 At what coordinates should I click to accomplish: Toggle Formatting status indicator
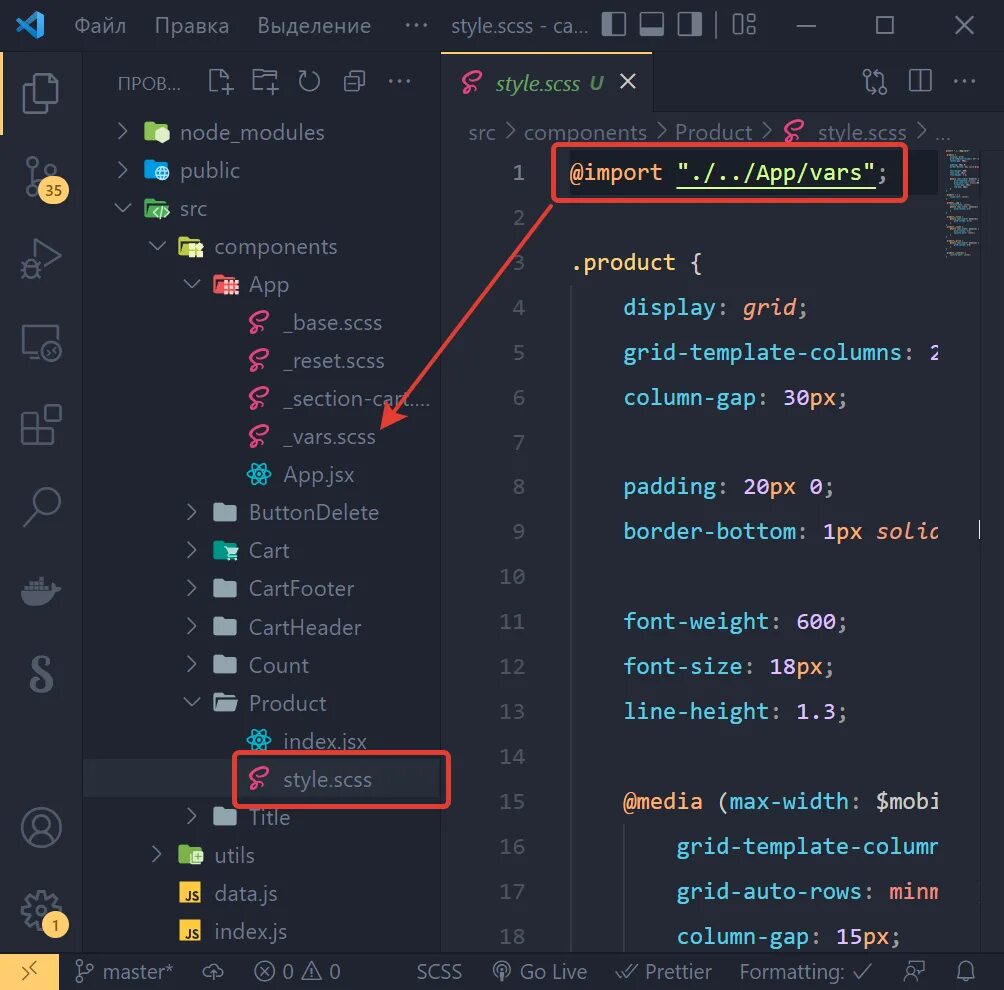[x=806, y=971]
